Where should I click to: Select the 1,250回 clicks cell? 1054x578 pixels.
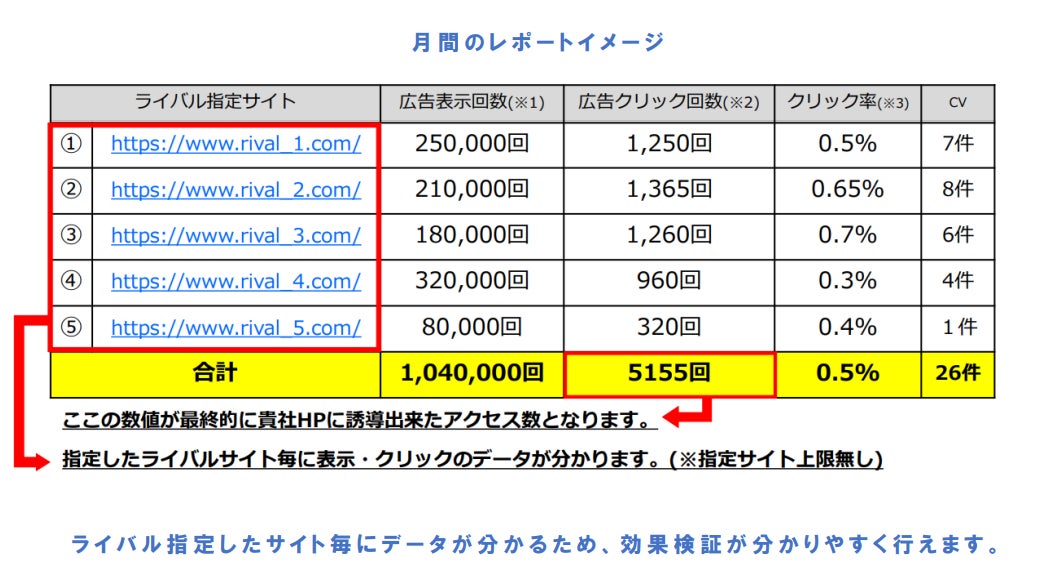(669, 144)
